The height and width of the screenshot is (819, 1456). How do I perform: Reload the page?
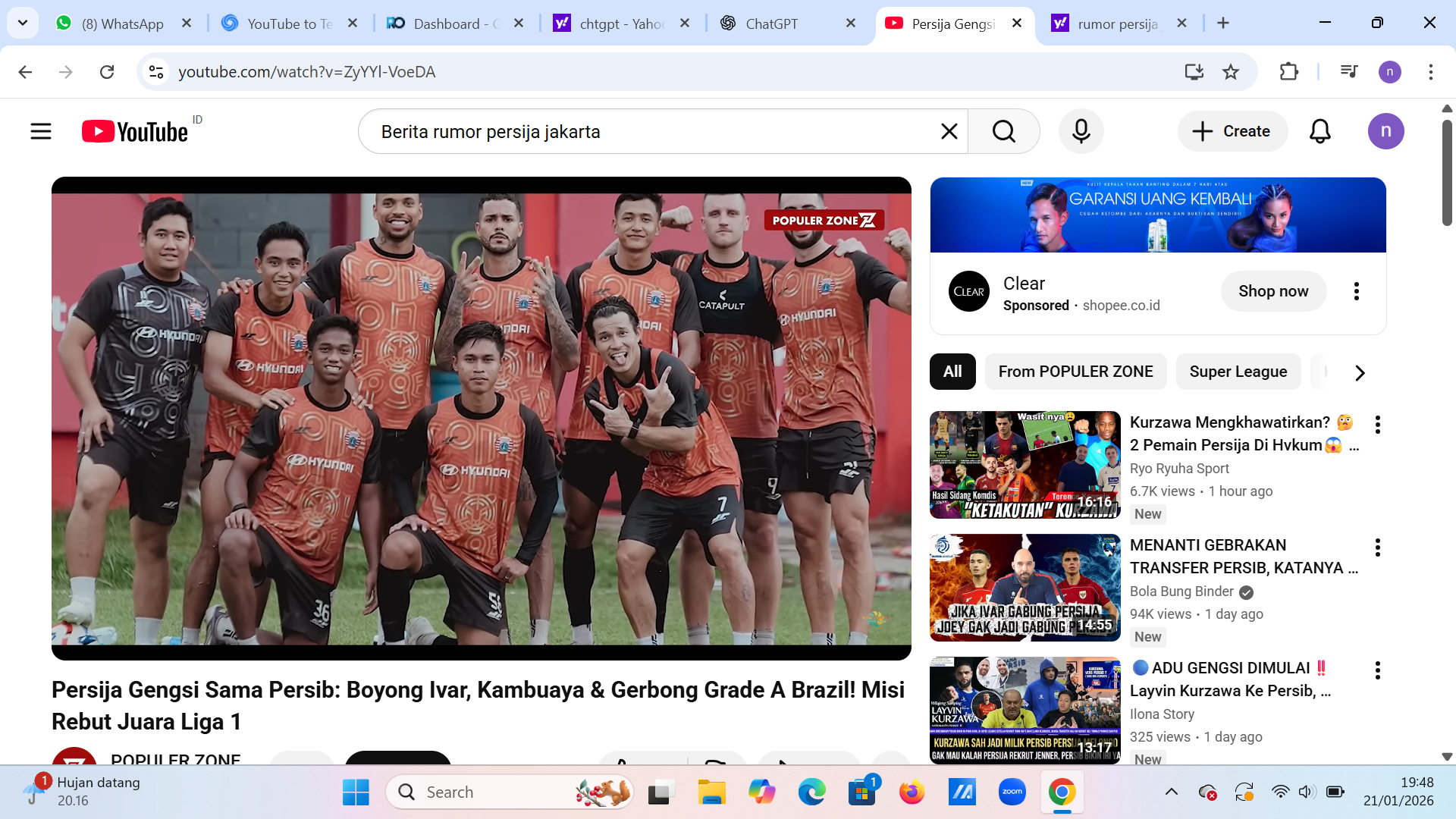pos(107,71)
